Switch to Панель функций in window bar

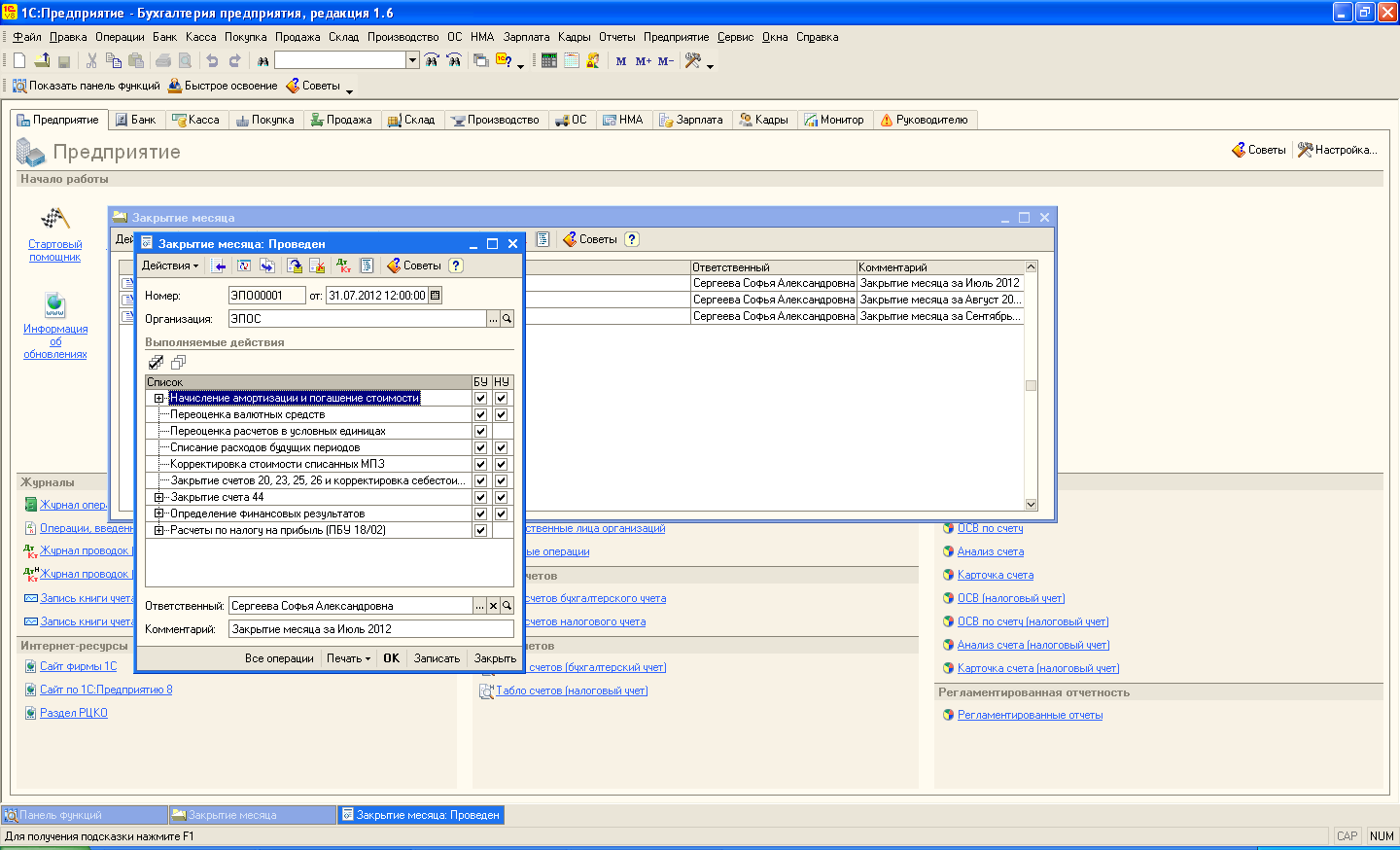[x=85, y=815]
